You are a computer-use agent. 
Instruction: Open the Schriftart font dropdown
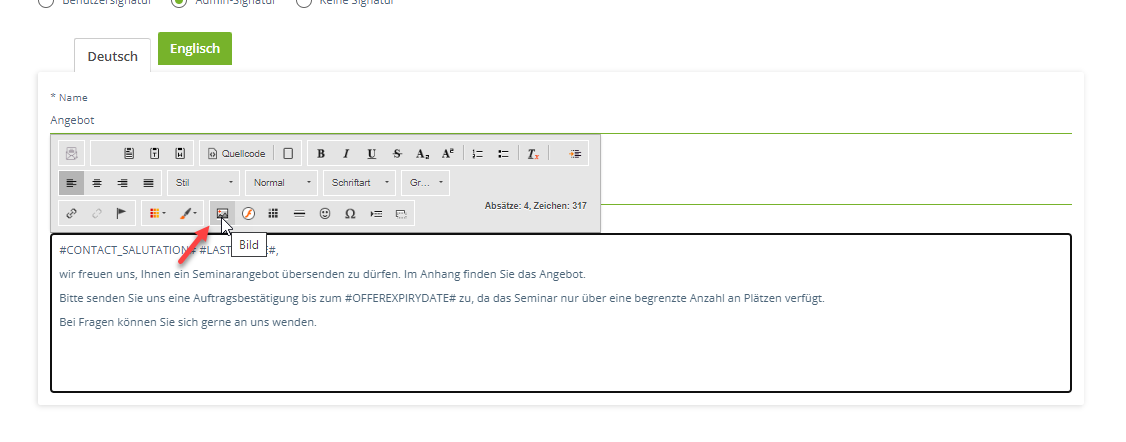(360, 183)
